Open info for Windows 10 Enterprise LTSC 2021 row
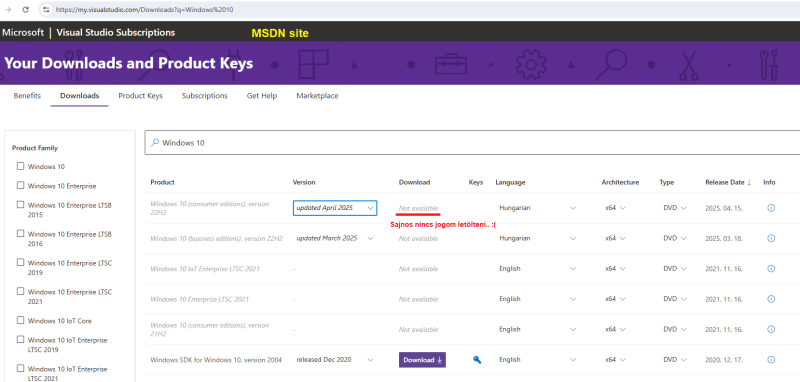Image resolution: width=800 pixels, height=382 pixels. tap(771, 299)
